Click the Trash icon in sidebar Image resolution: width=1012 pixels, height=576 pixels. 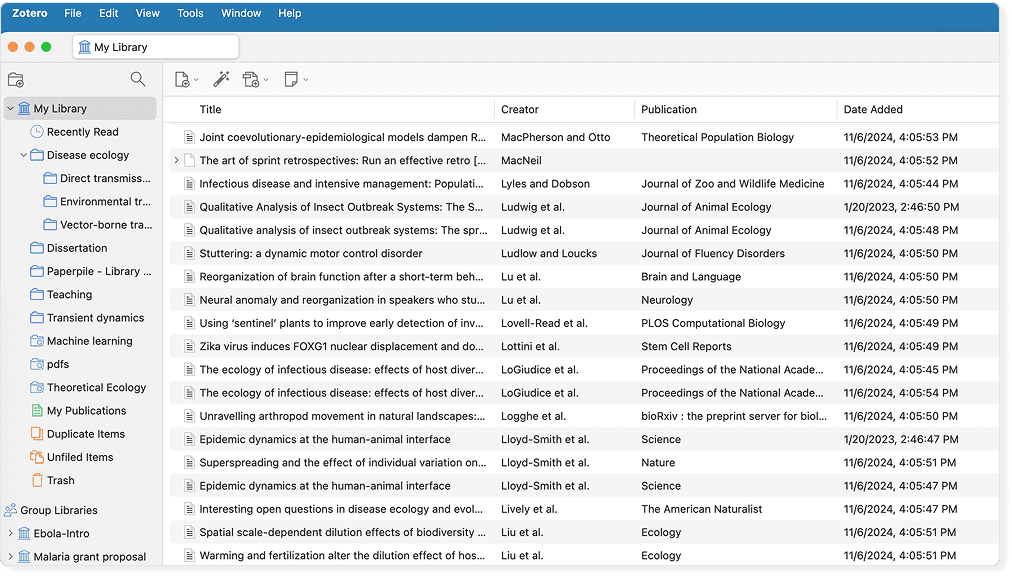37,480
